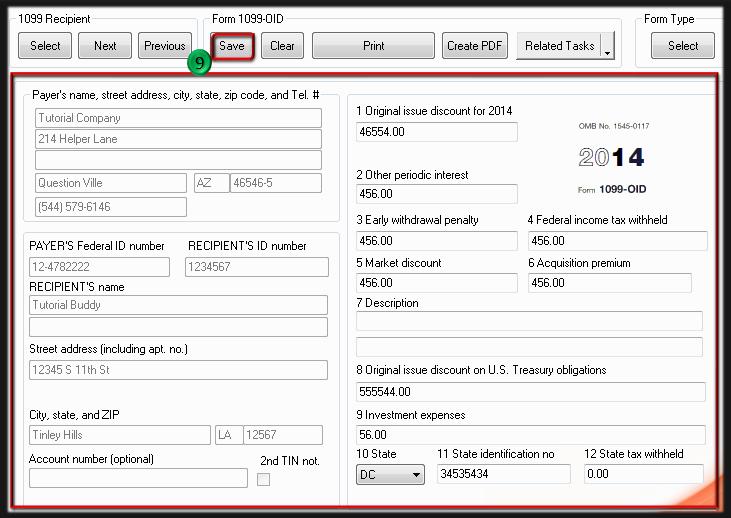The image size is (731, 518).
Task: Click the recipient zip field 12567
Action: [x=283, y=435]
